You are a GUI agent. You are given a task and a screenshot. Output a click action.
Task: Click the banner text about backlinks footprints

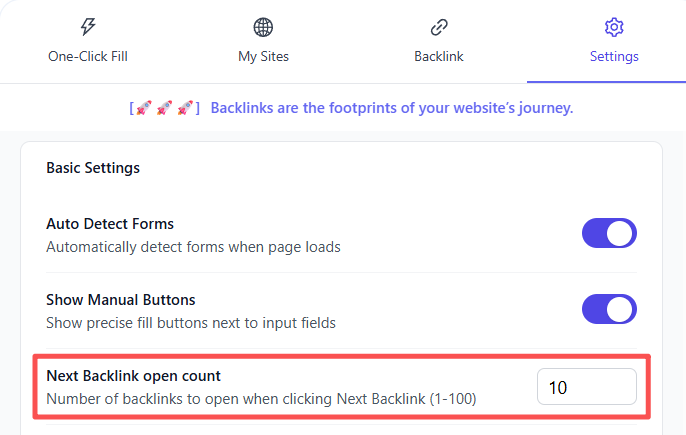392,108
